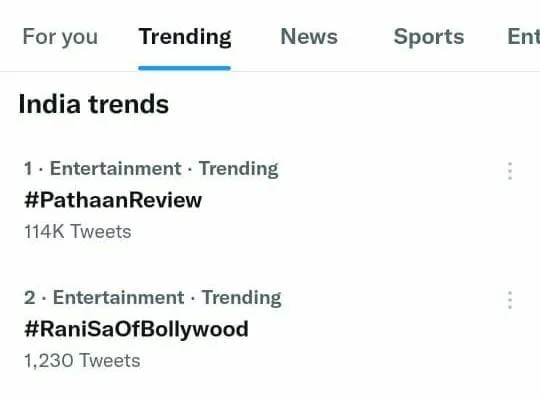Open the #PathaanReview hashtag trend
540x398 pixels.
pos(113,200)
